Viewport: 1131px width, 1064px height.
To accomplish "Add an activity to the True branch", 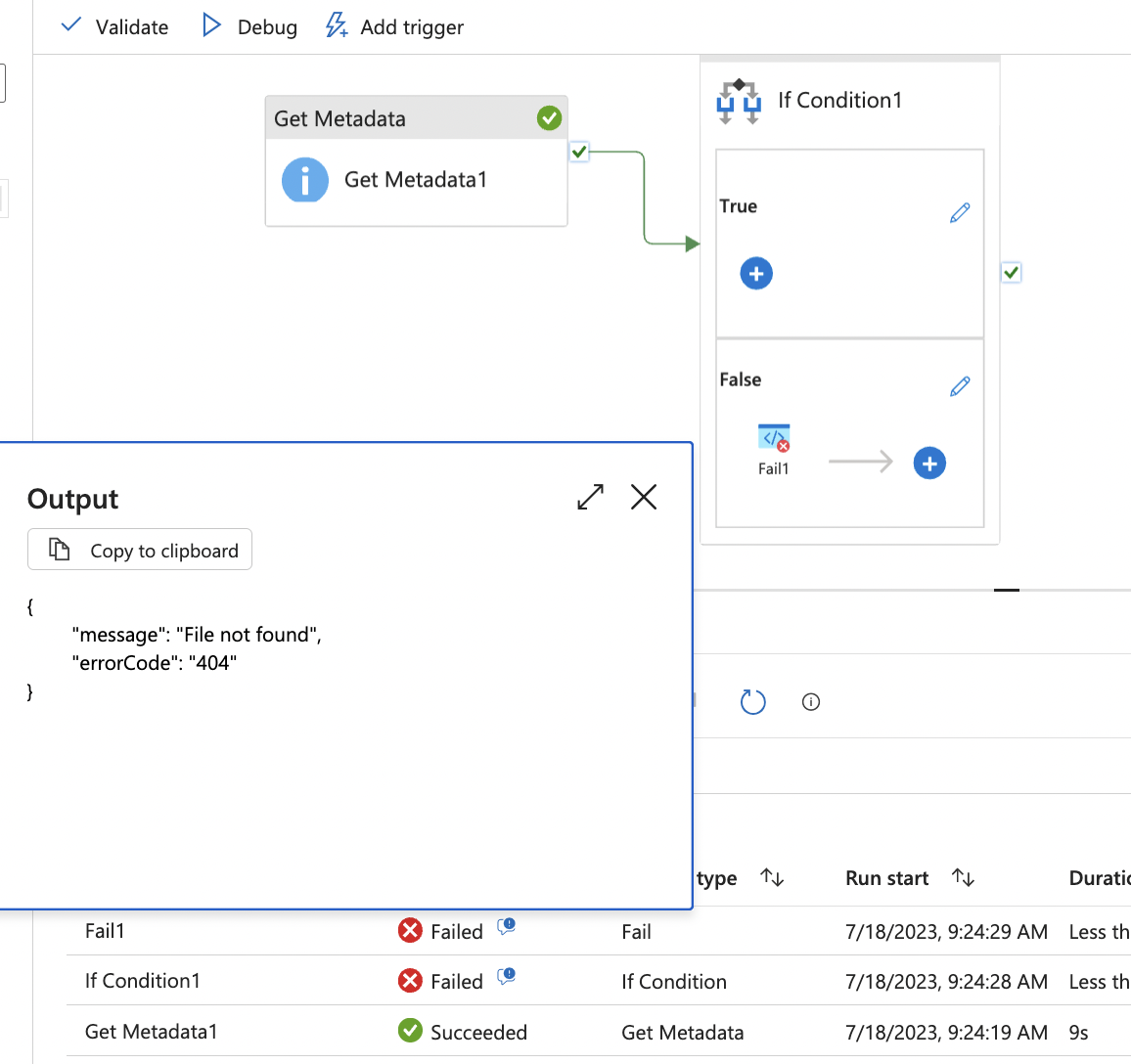I will click(756, 274).
